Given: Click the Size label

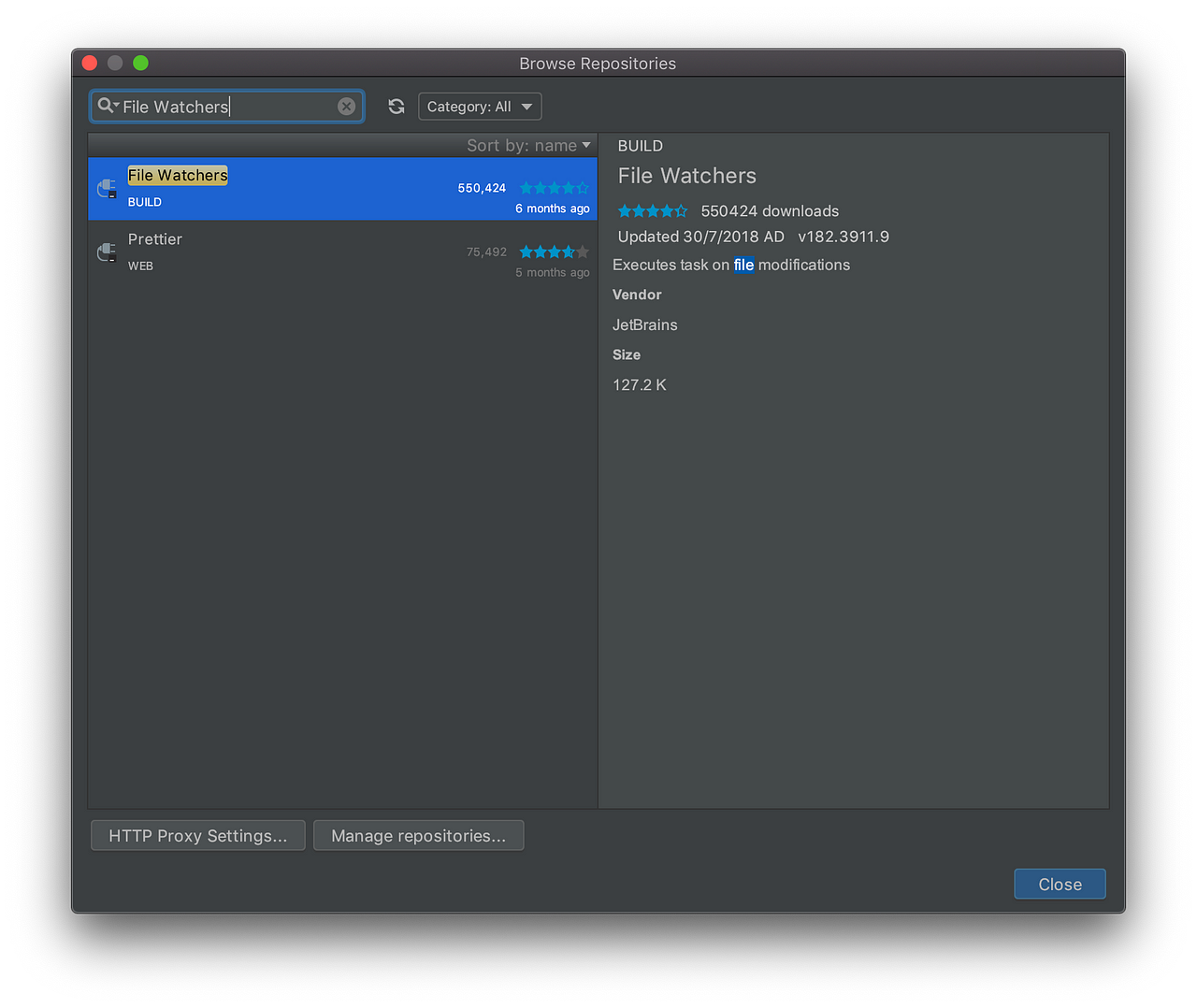Looking at the screenshot, I should (x=627, y=354).
